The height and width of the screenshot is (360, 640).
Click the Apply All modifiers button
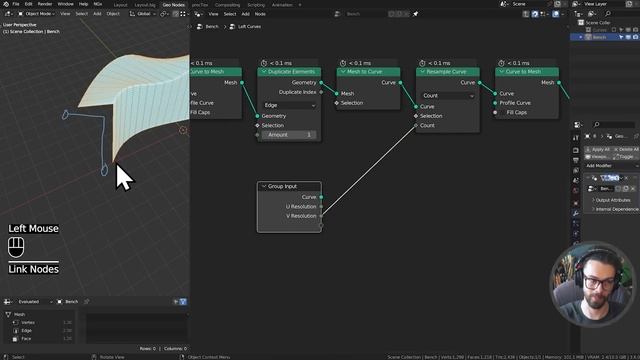598,149
